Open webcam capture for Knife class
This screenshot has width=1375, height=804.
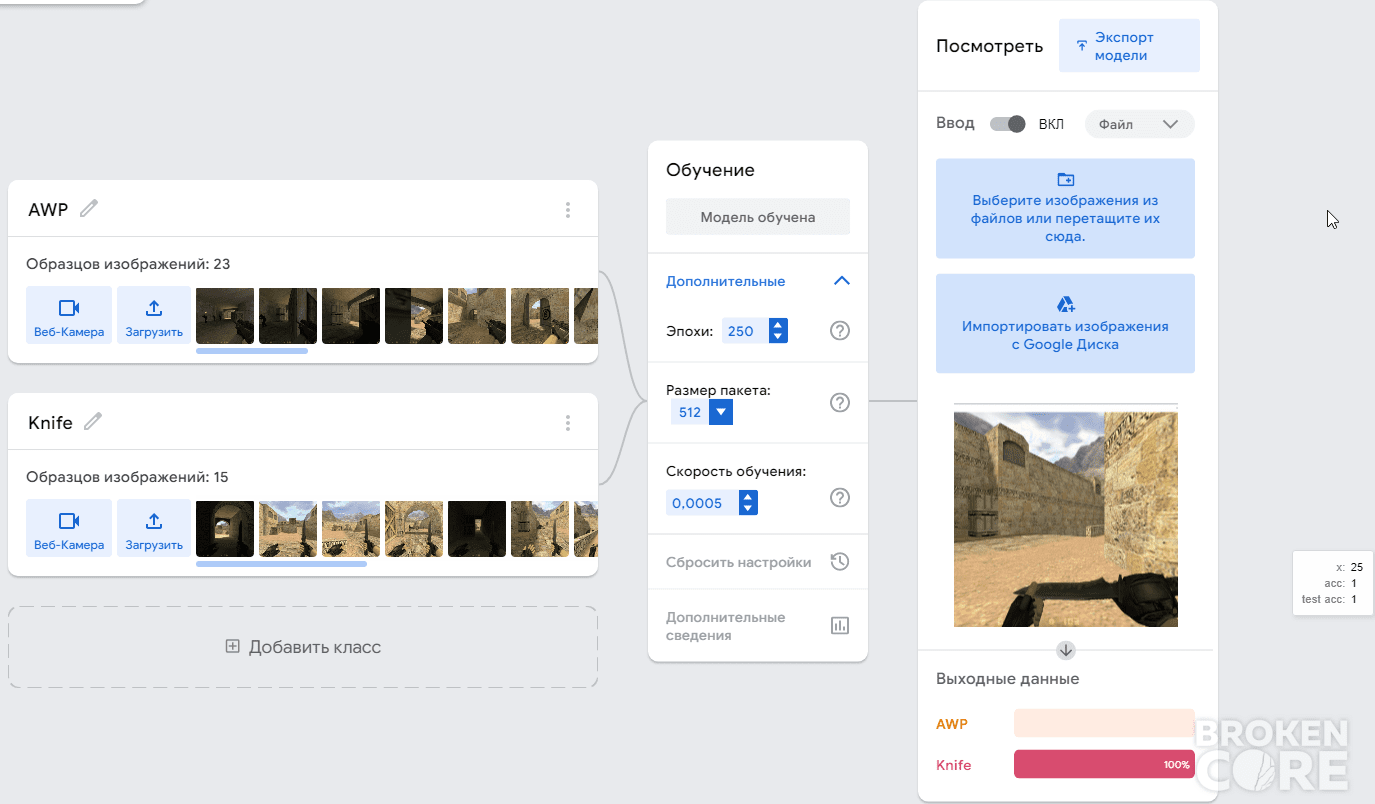(69, 528)
